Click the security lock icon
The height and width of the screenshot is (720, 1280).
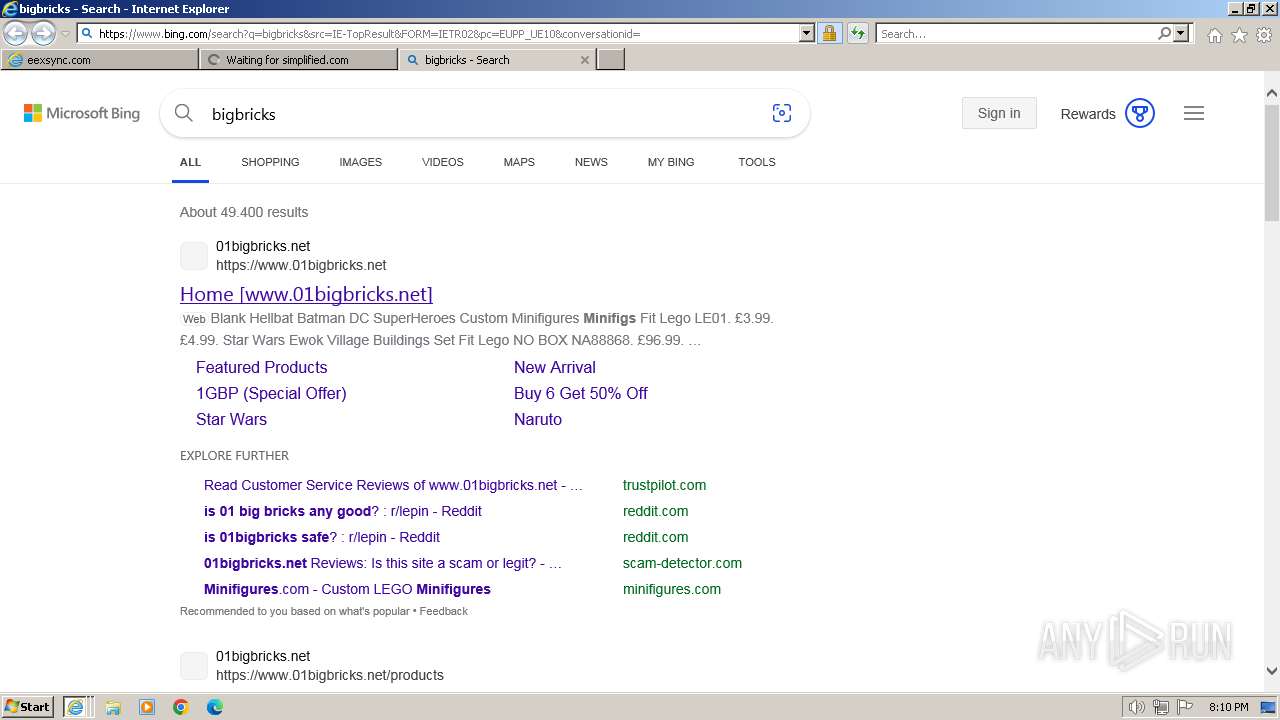(x=829, y=33)
